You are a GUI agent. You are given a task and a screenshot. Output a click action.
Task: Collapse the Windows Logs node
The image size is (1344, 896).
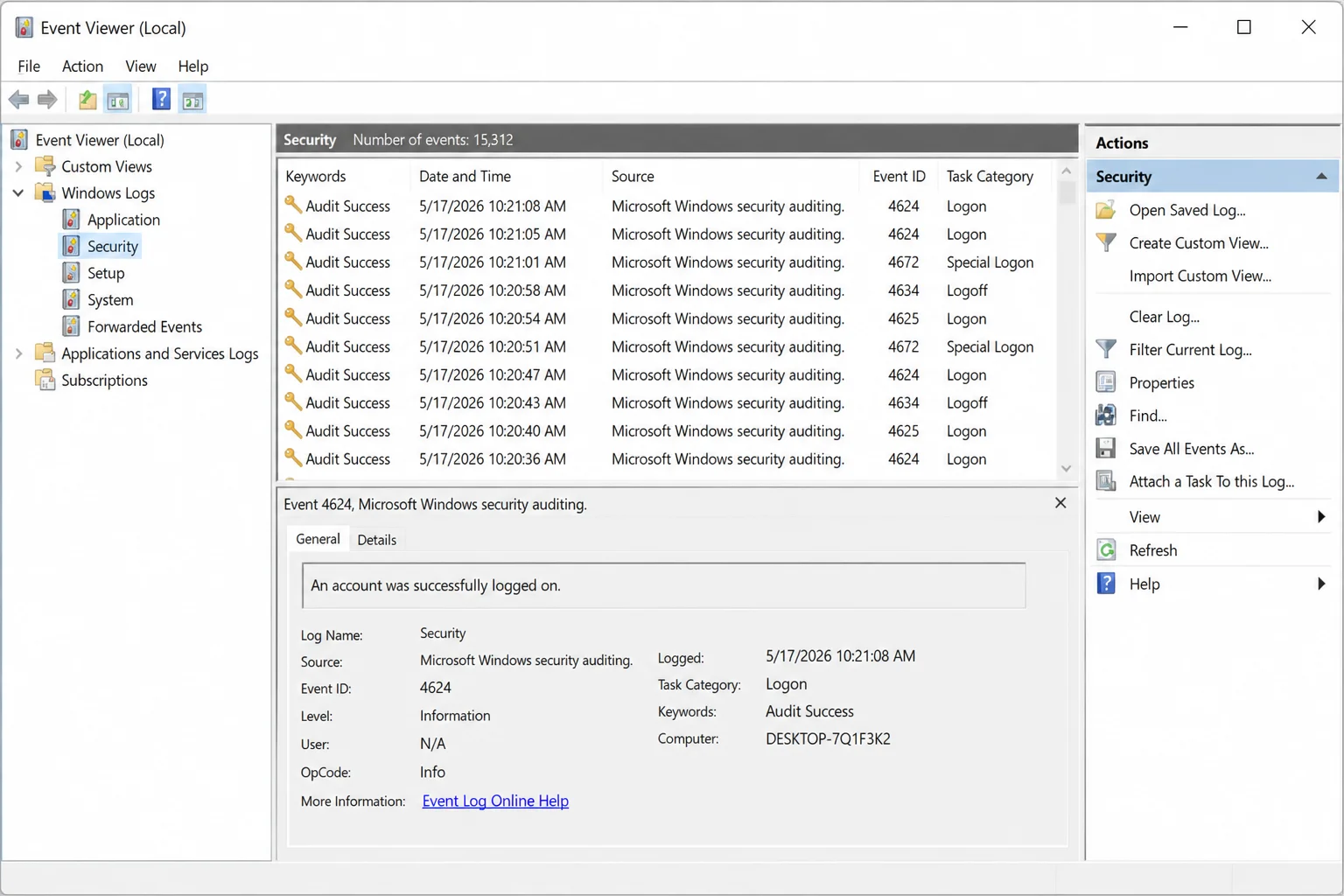coord(18,192)
